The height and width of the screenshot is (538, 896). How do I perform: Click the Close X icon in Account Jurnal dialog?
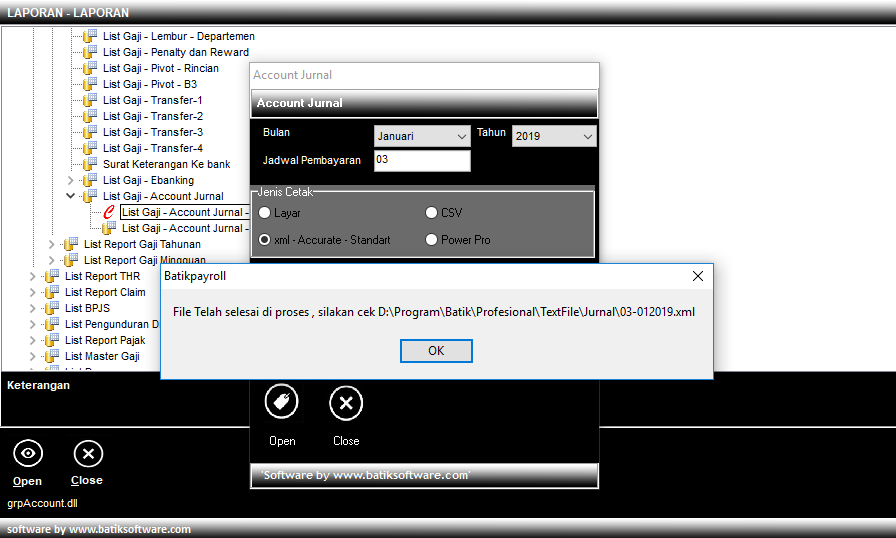tap(346, 403)
